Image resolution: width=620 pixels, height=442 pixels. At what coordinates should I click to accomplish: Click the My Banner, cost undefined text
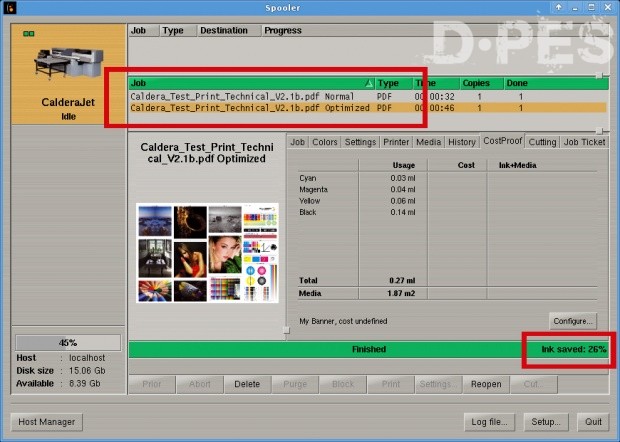click(343, 321)
